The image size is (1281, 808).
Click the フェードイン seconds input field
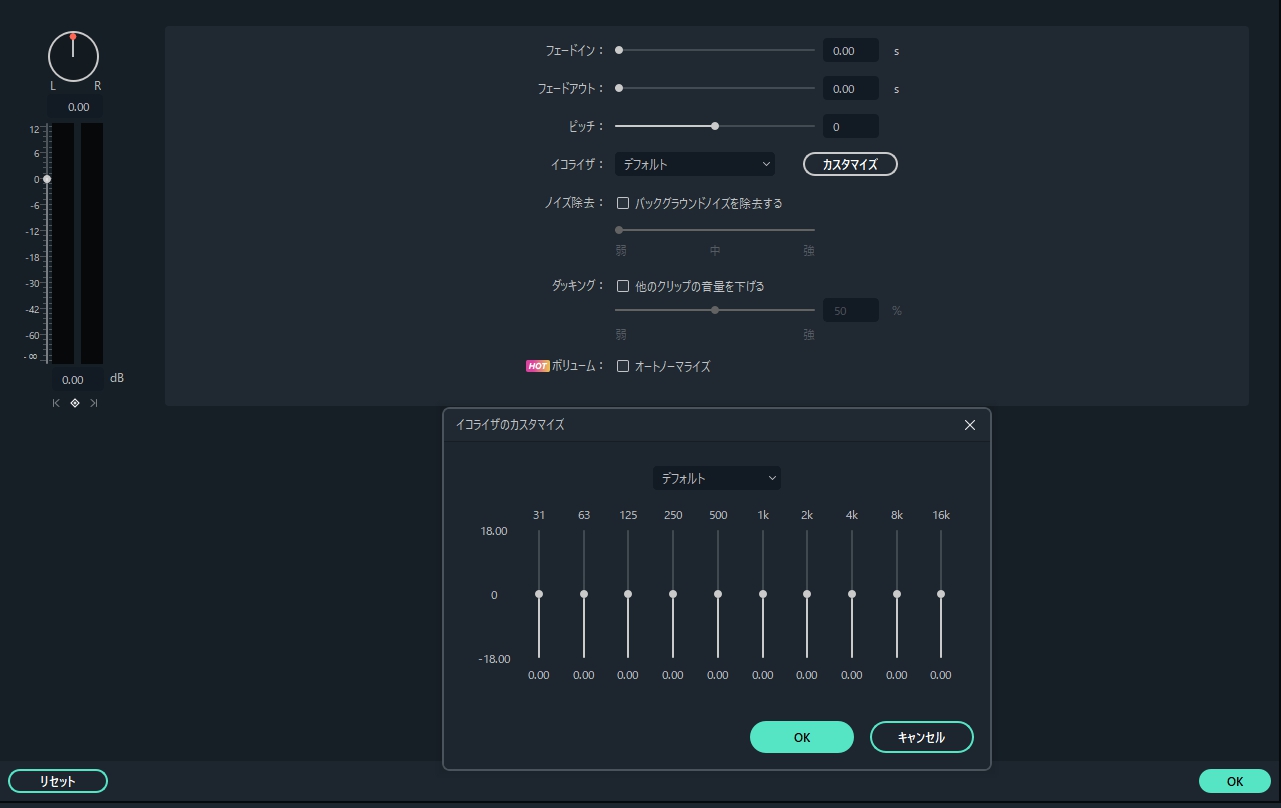[850, 50]
